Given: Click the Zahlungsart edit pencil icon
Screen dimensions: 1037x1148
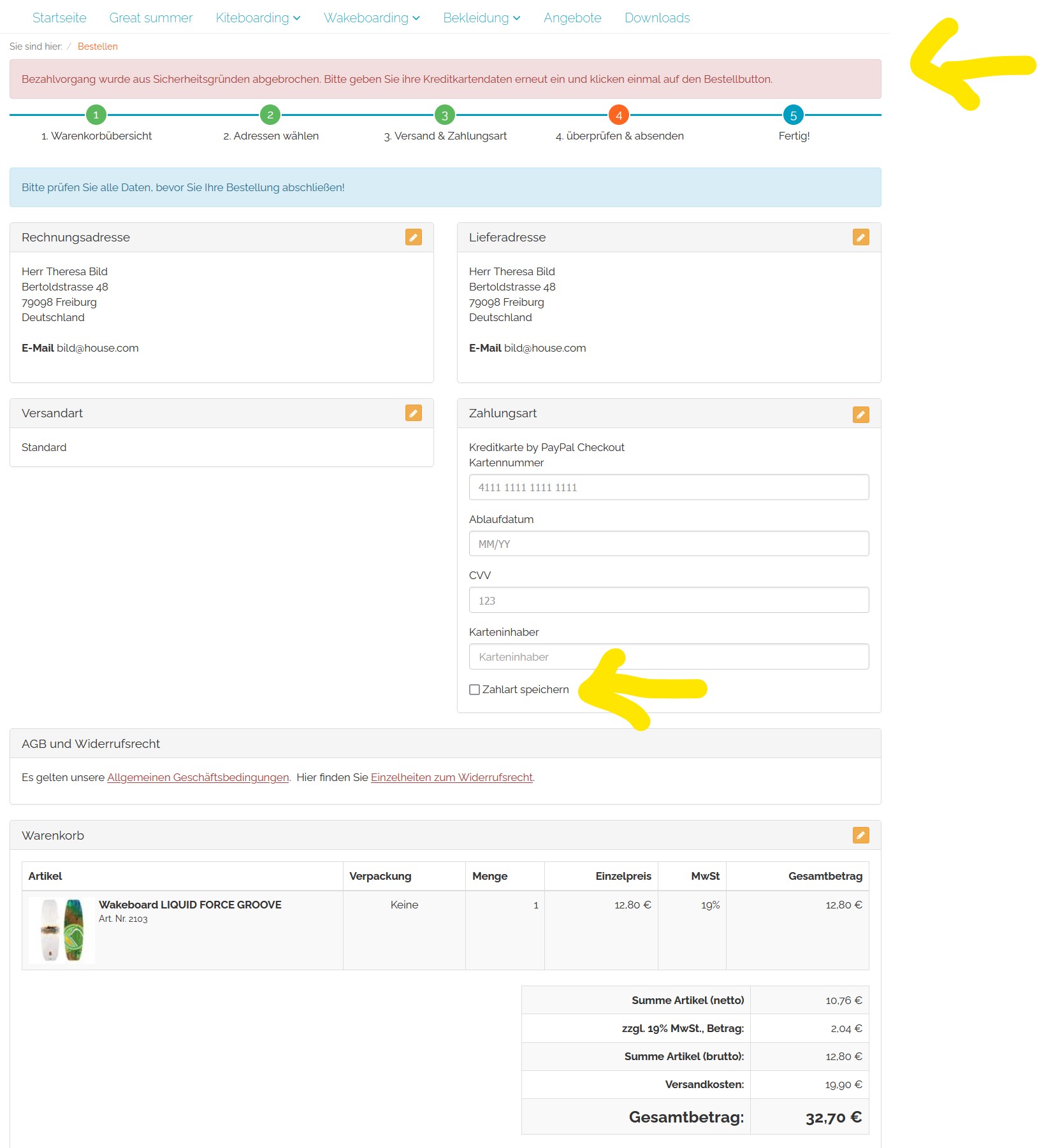Looking at the screenshot, I should [x=860, y=415].
